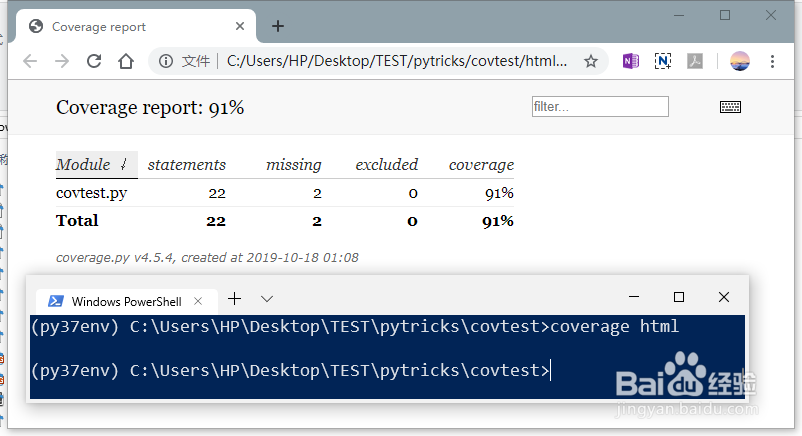802x436 pixels.
Task: Reload the coverage report page
Action: click(x=94, y=61)
